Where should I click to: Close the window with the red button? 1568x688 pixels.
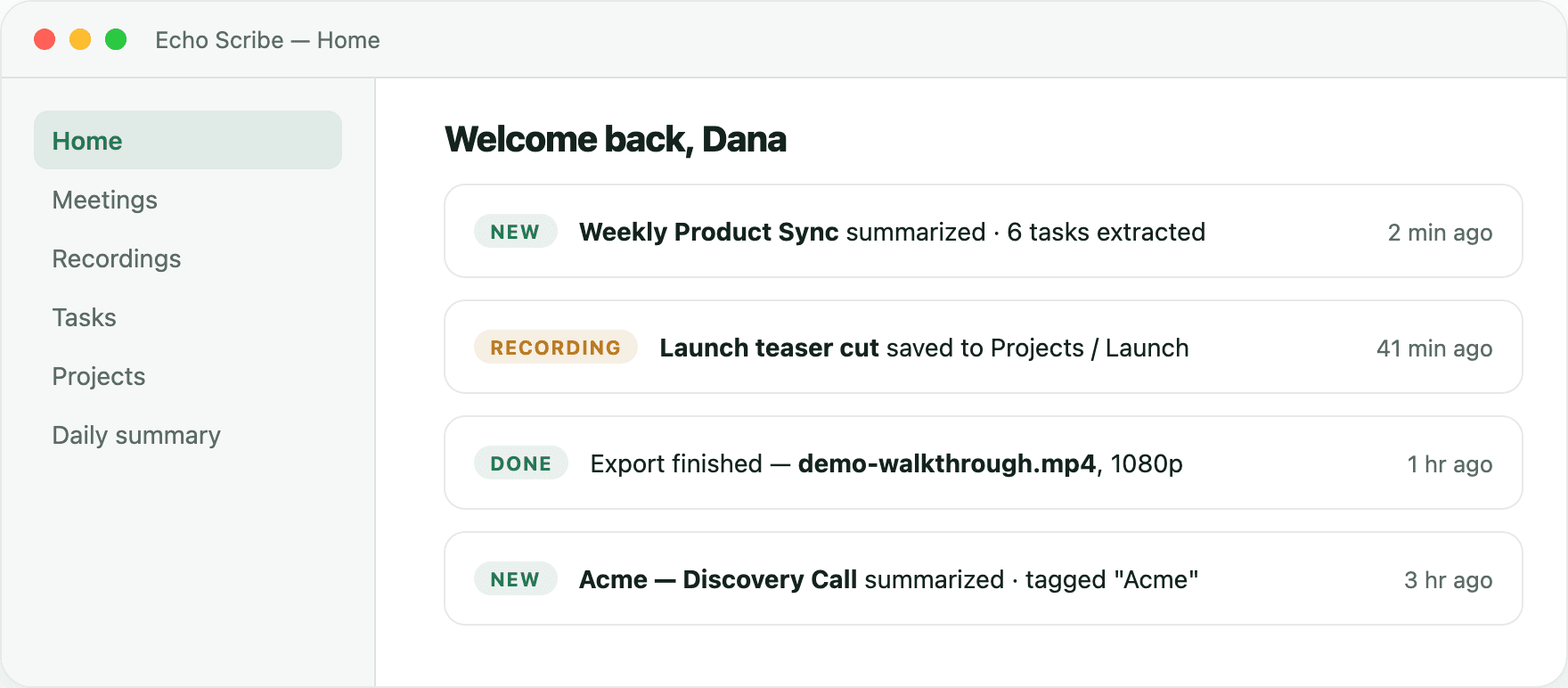tap(45, 39)
